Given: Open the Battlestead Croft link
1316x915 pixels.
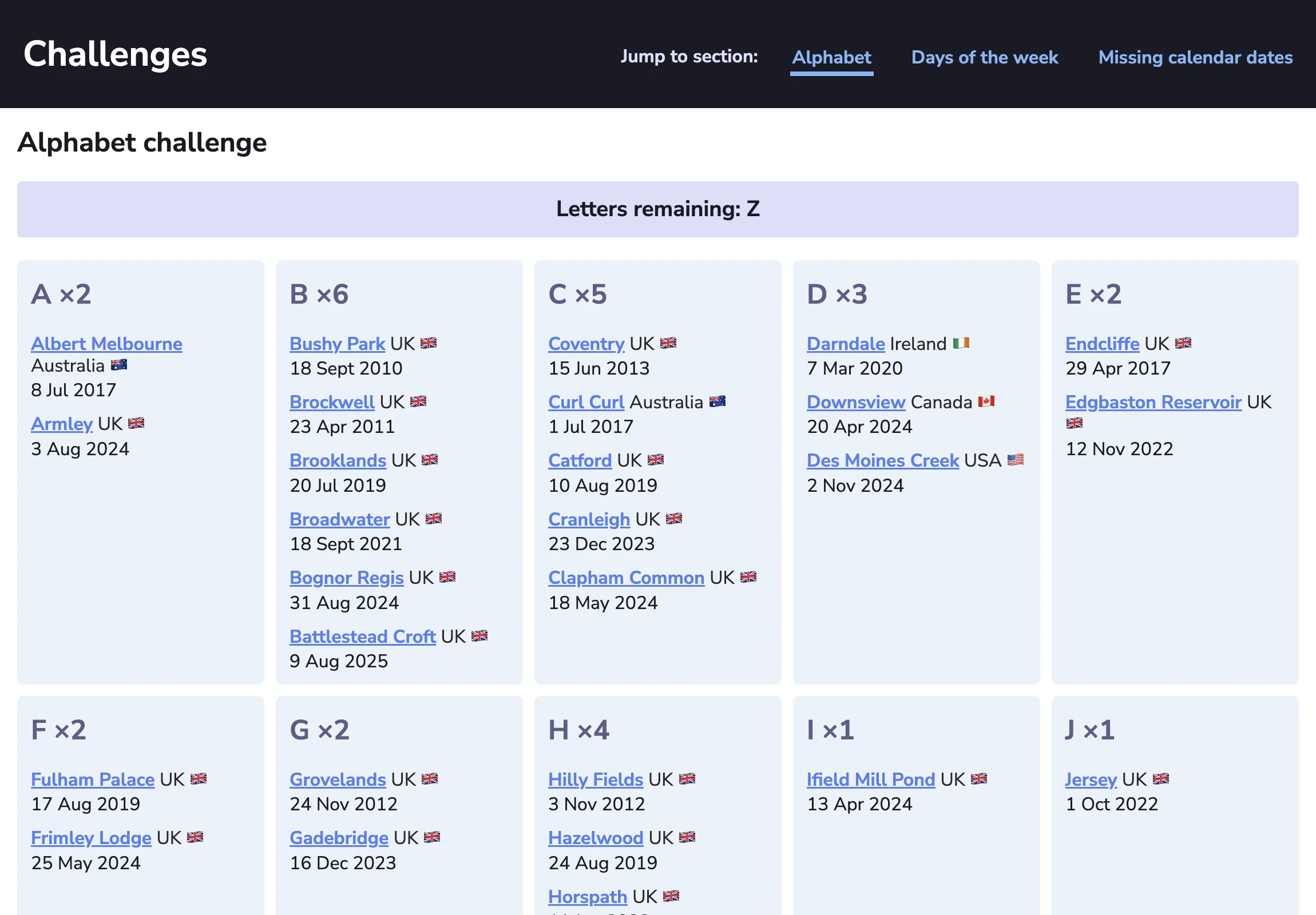Looking at the screenshot, I should [x=362, y=636].
